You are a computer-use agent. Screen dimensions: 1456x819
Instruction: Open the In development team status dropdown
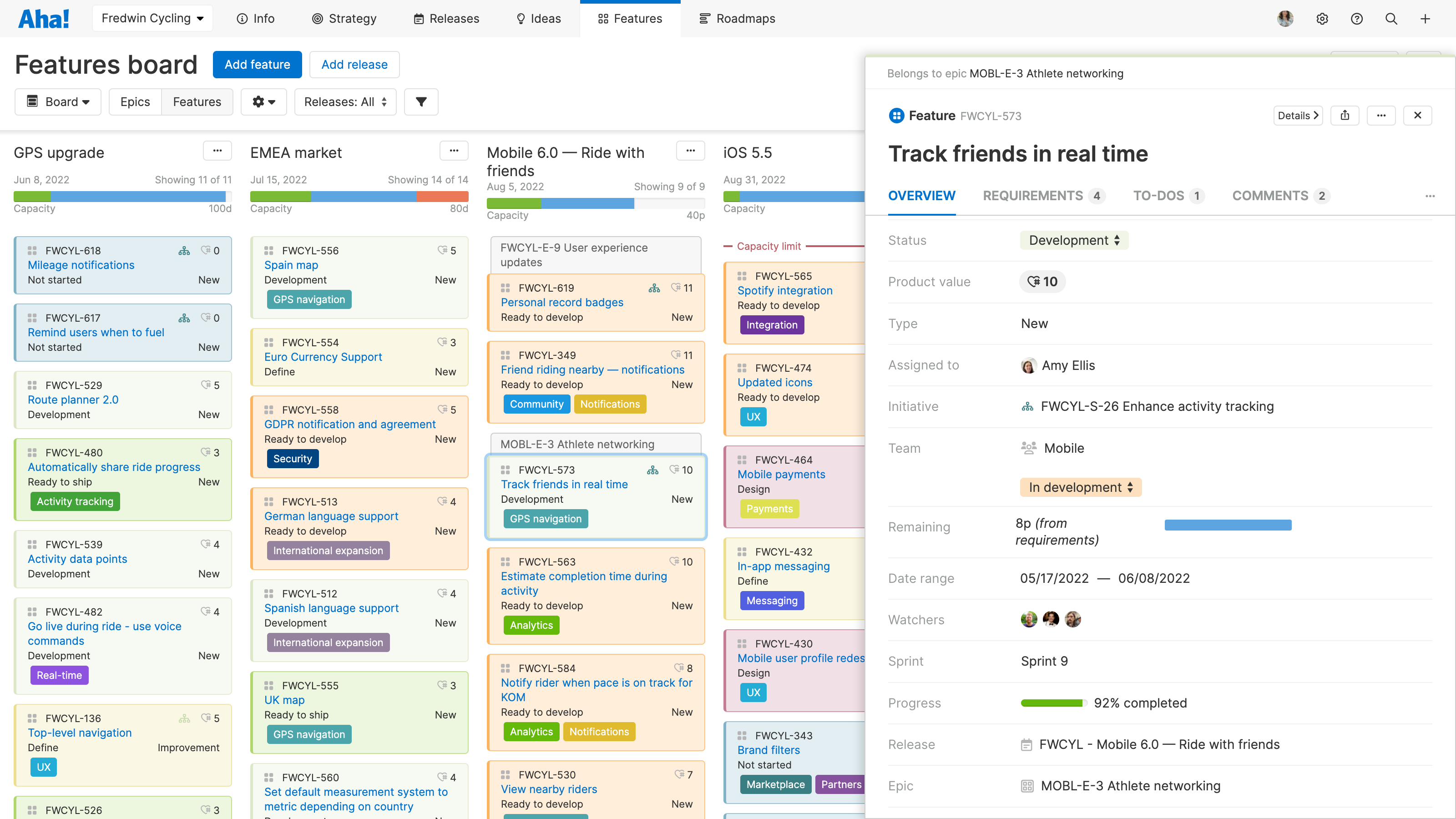click(1080, 487)
